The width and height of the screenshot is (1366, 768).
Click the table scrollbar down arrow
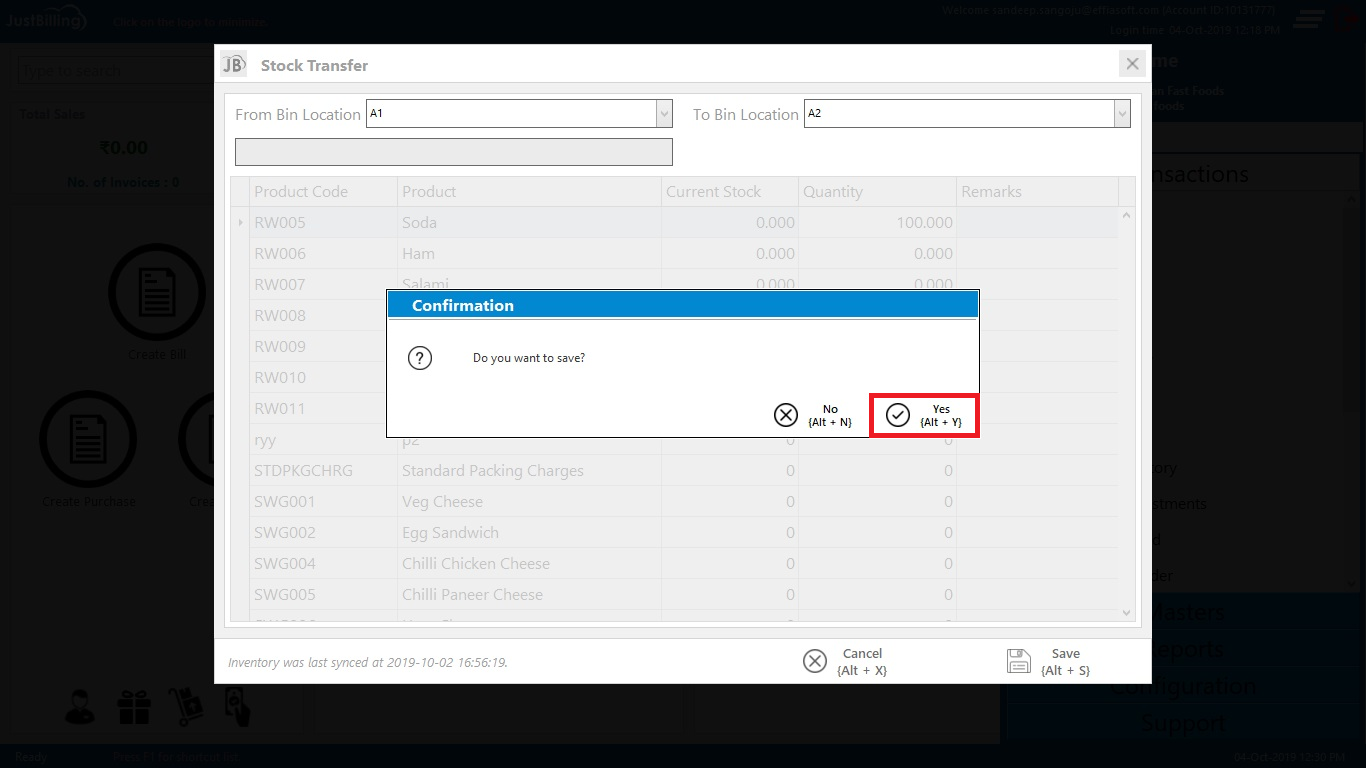[1127, 613]
